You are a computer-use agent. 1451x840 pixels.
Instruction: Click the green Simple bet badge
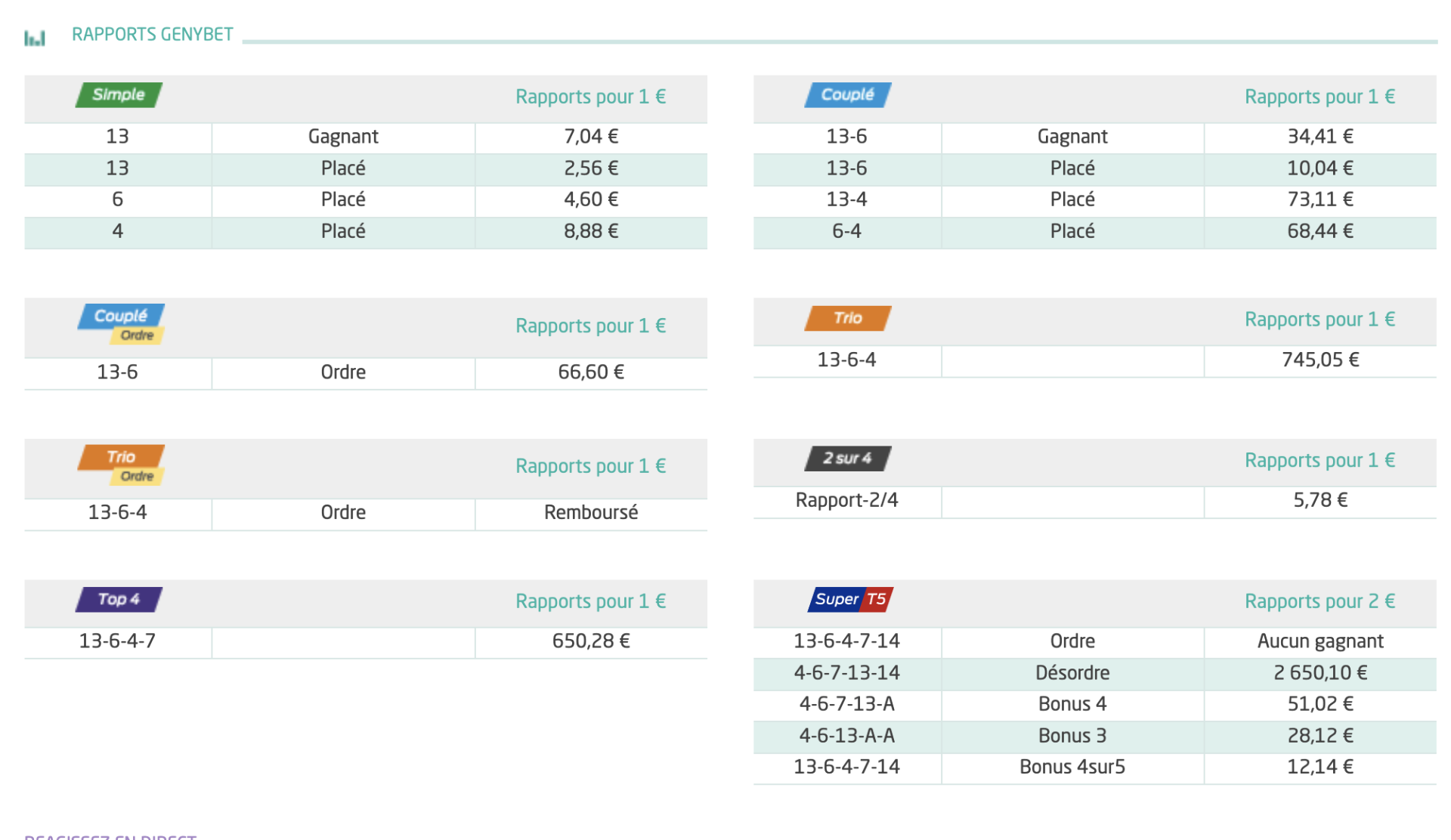(119, 94)
